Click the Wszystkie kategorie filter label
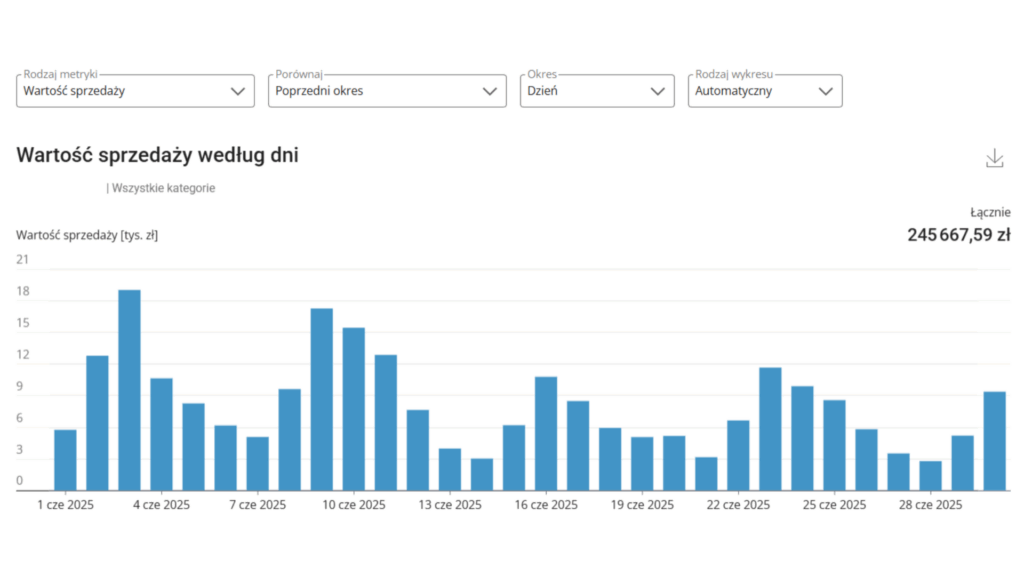Viewport: 1024px width, 576px height. pos(162,188)
